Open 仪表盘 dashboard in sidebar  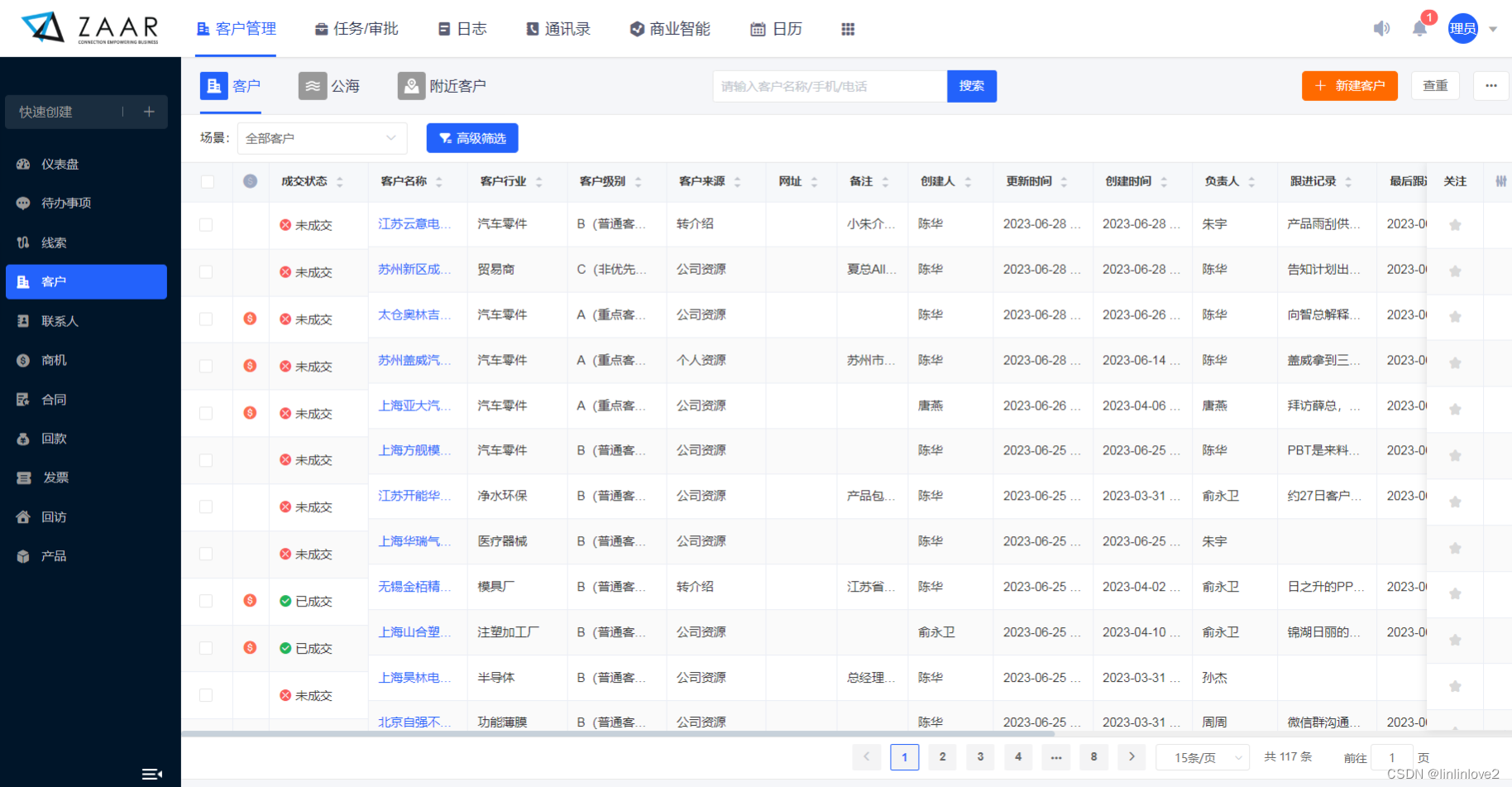tap(86, 164)
